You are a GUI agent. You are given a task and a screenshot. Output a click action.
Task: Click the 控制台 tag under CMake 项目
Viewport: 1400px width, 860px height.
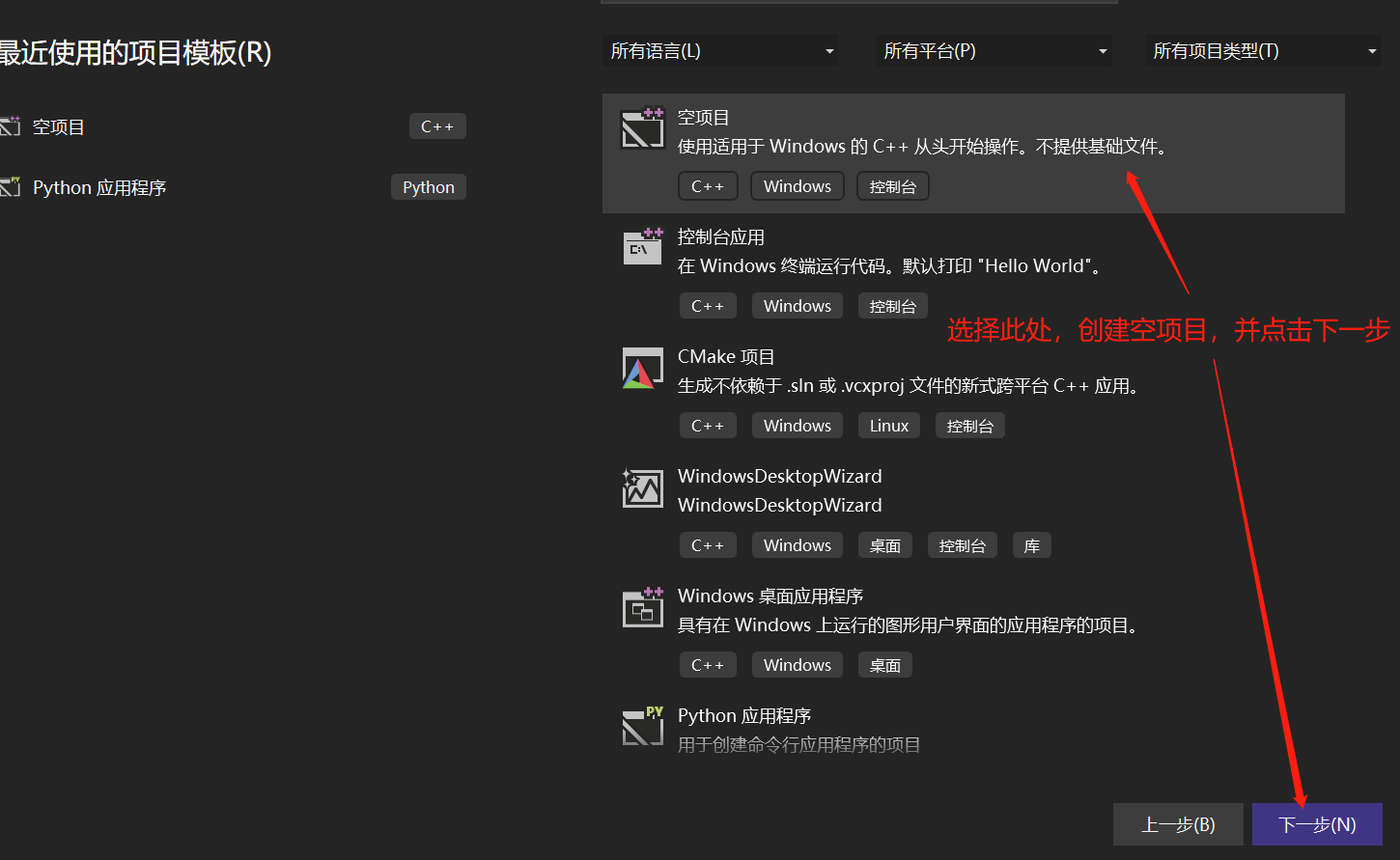(970, 426)
